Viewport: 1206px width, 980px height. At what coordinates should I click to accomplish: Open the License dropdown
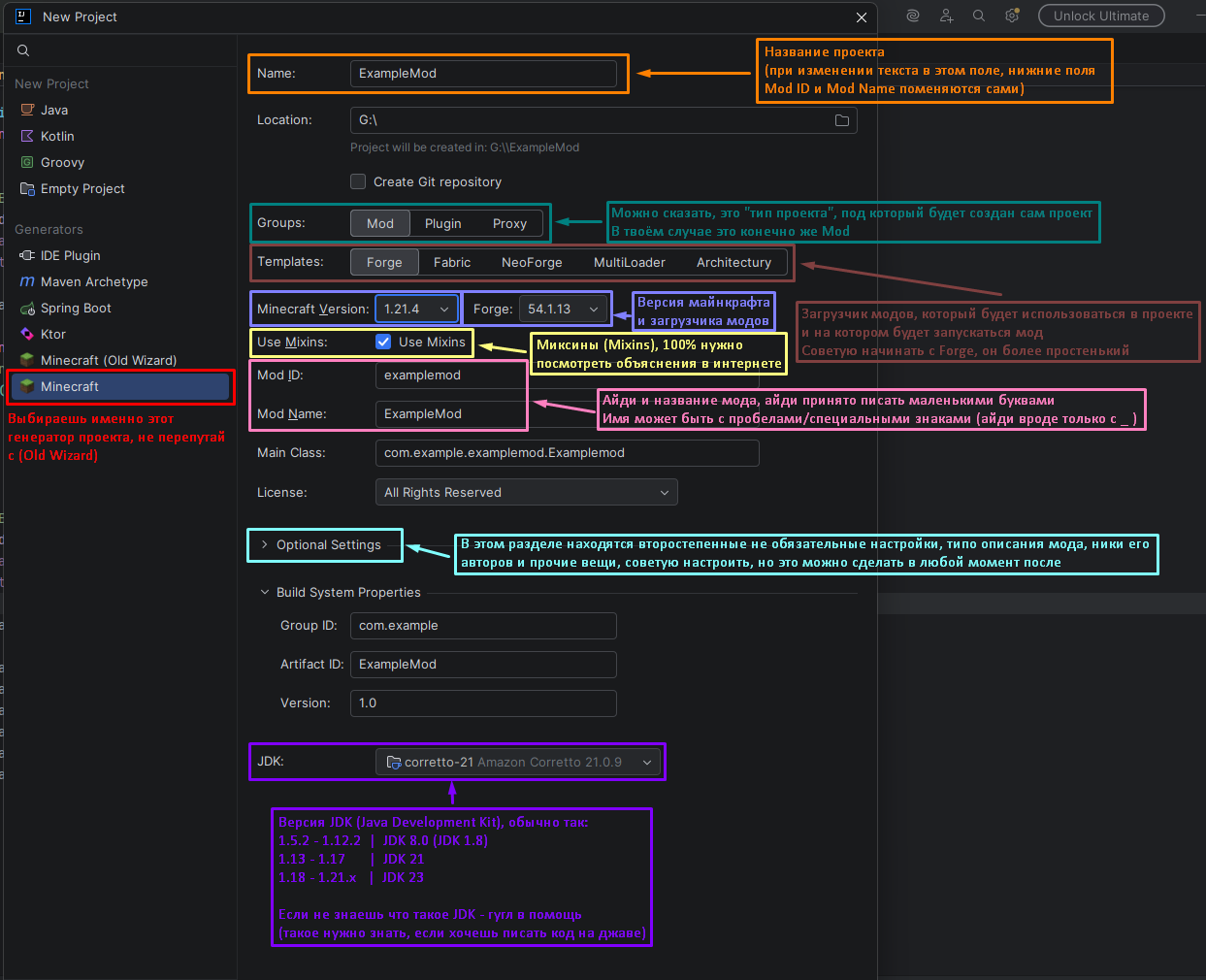pos(526,492)
